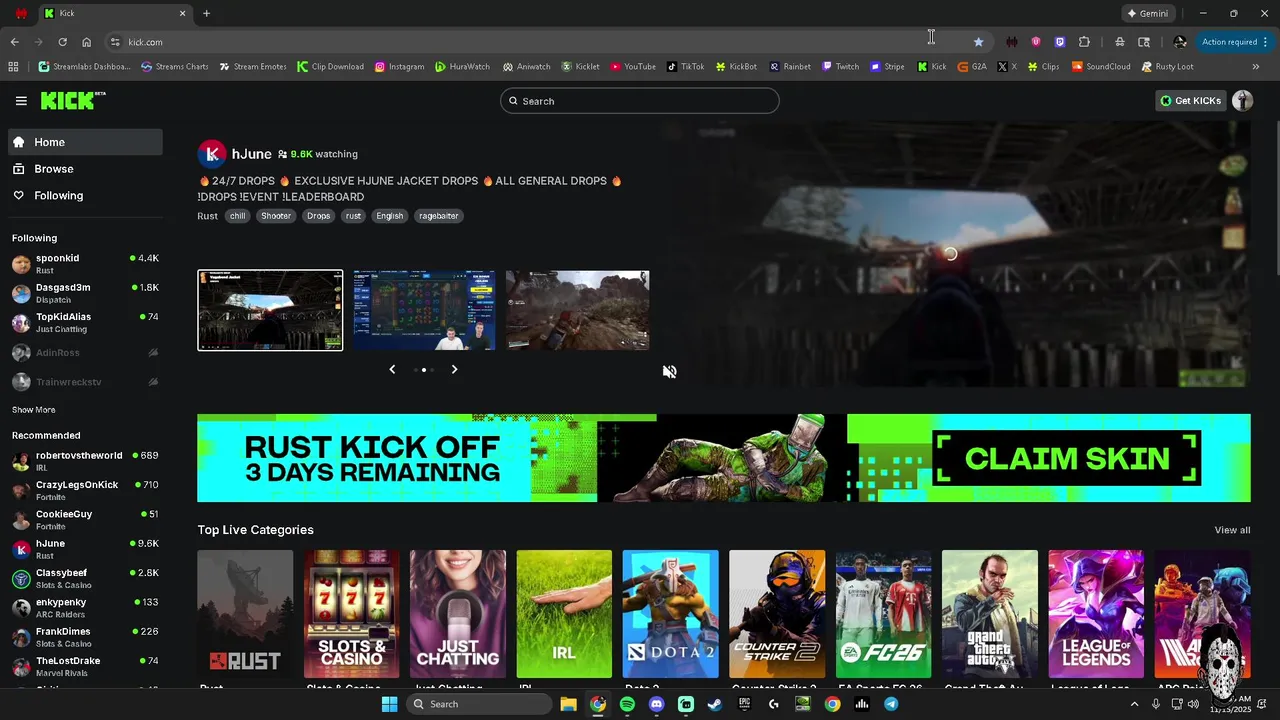The height and width of the screenshot is (720, 1280).
Task: Open the League of Legends category card
Action: coord(1096,614)
